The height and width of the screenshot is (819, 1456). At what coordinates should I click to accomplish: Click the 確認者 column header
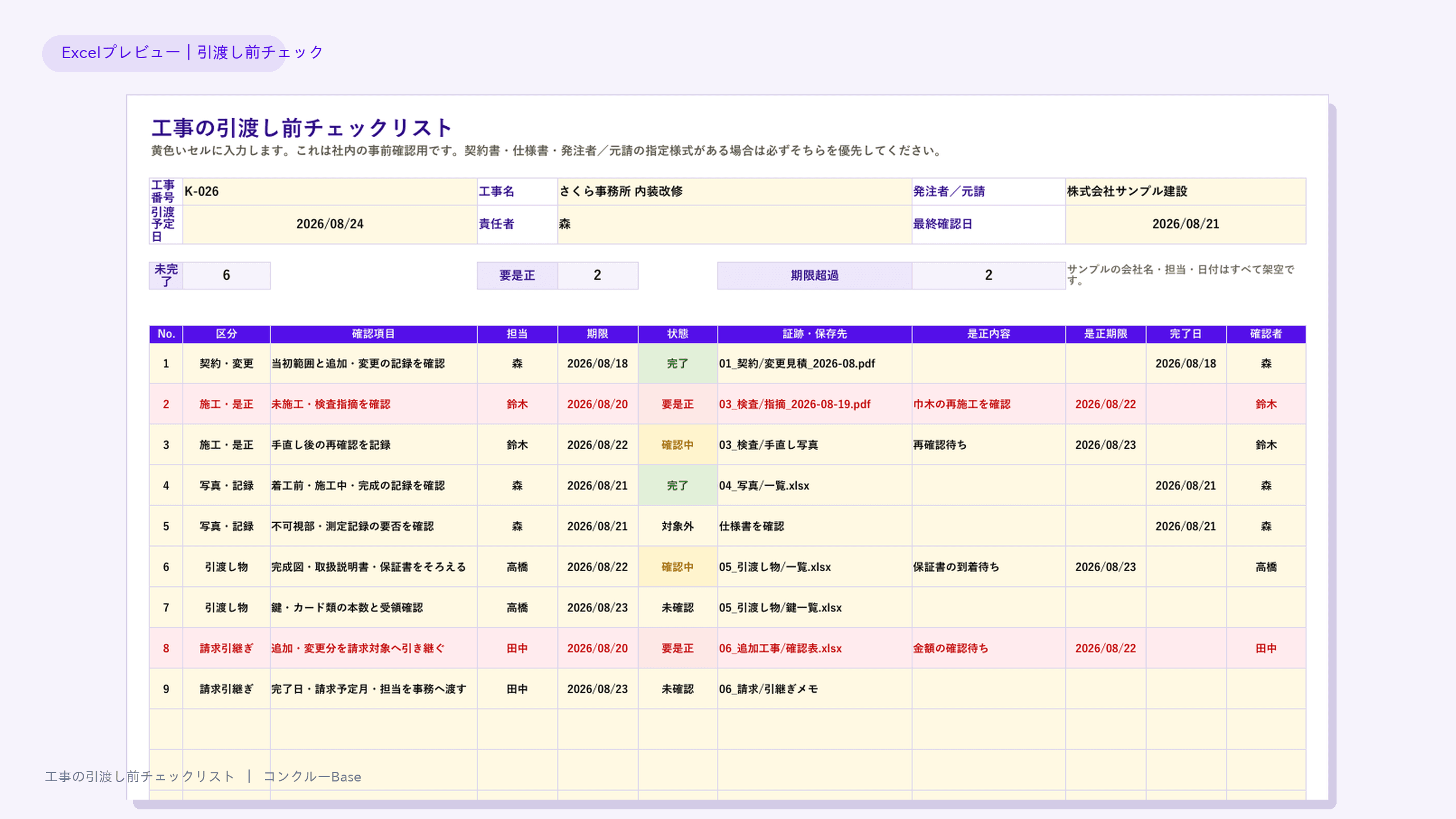[x=1265, y=334]
